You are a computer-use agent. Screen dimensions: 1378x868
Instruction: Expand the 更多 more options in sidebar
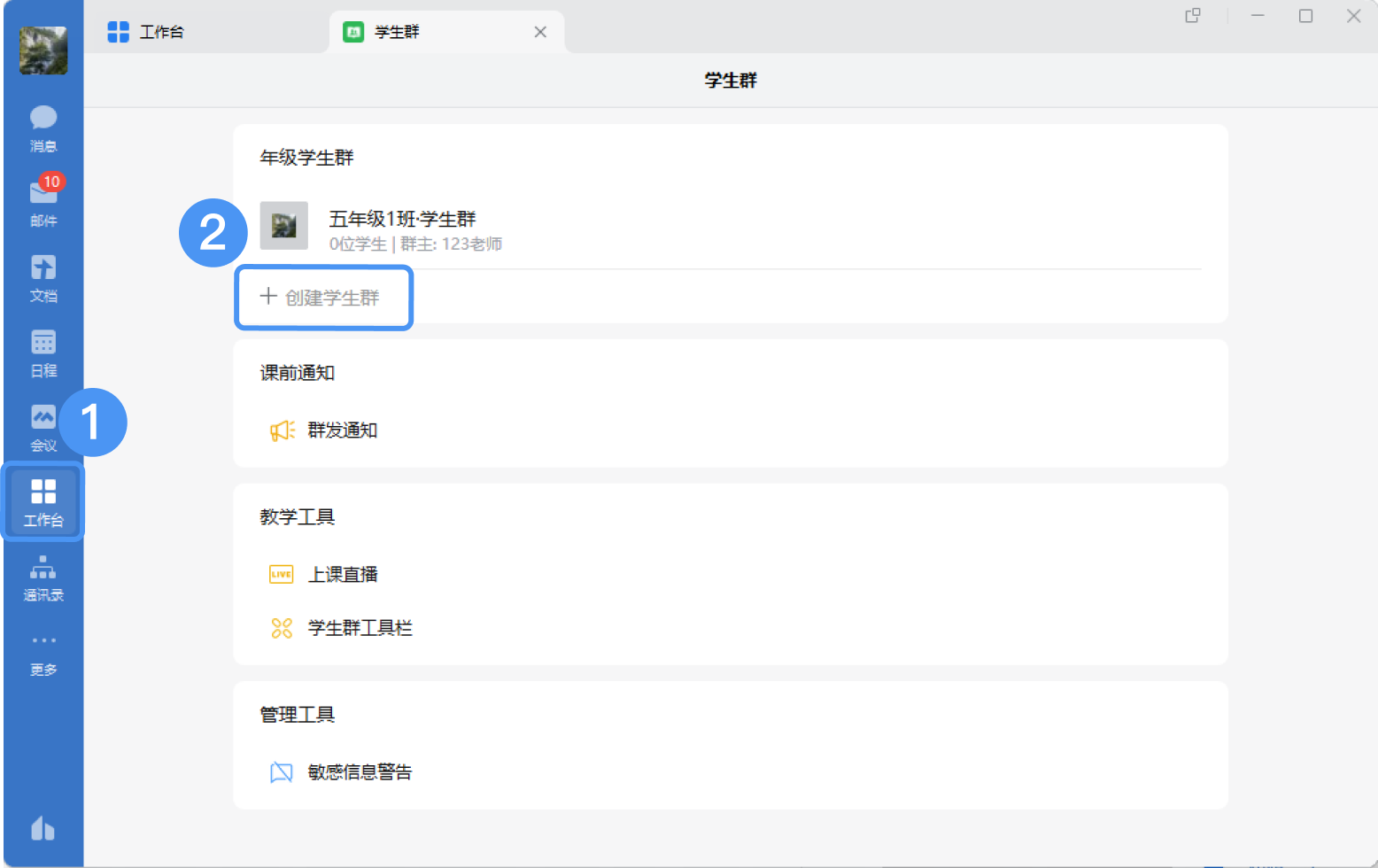point(43,652)
